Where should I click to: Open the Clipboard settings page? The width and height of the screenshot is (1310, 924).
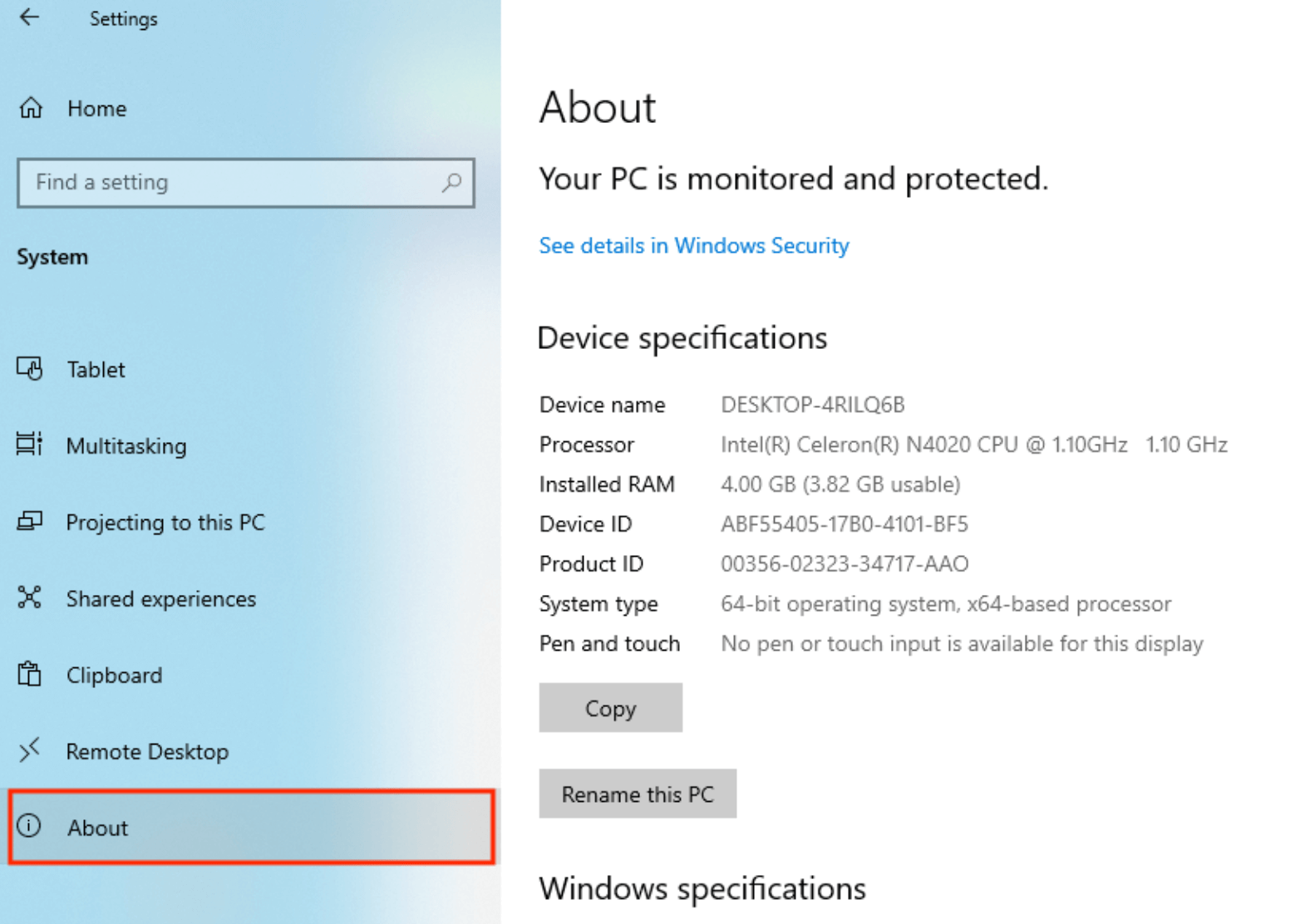pyautogui.click(x=113, y=675)
